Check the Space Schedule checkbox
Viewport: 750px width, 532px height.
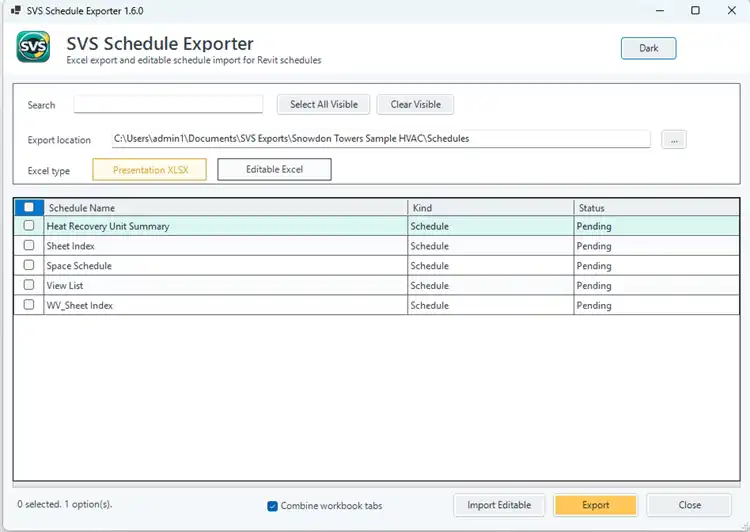29,265
